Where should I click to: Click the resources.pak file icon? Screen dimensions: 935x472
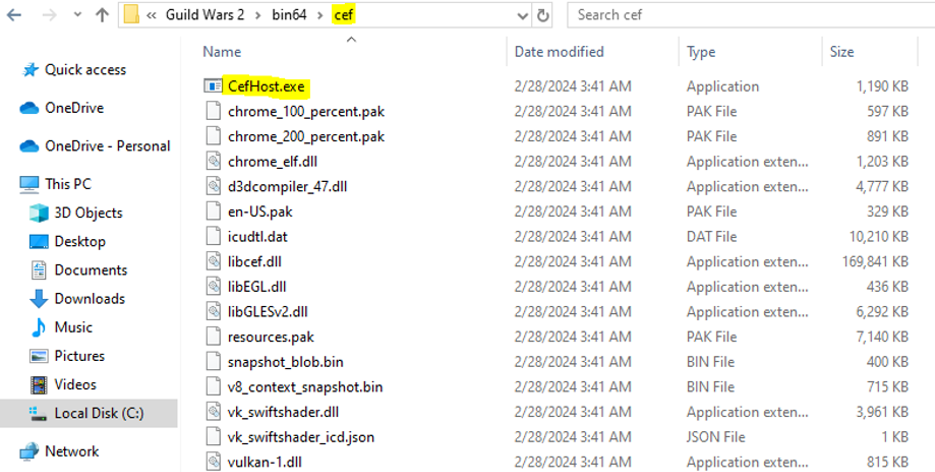click(213, 337)
